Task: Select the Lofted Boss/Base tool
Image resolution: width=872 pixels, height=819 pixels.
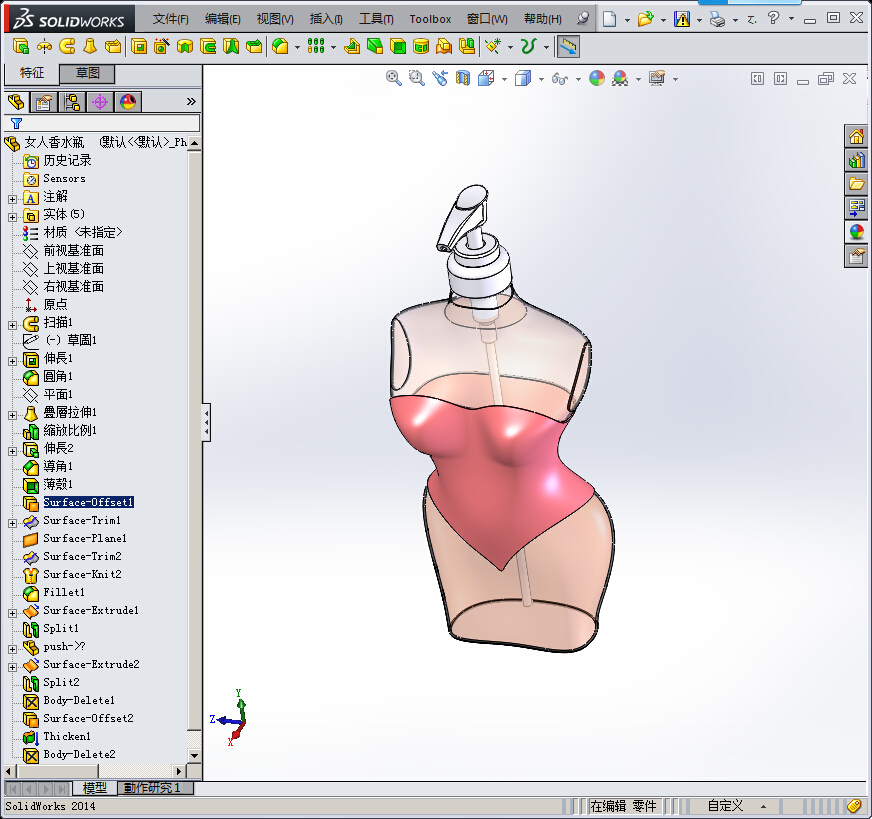Action: (90, 47)
